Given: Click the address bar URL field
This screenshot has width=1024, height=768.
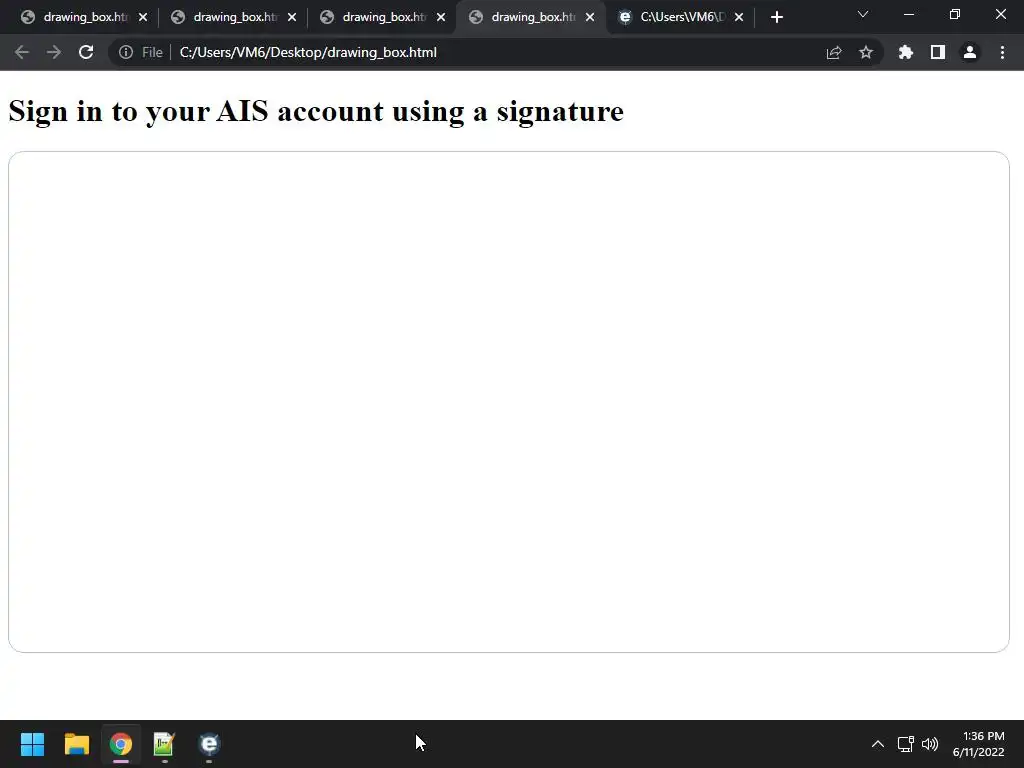Looking at the screenshot, I should pyautogui.click(x=496, y=52).
